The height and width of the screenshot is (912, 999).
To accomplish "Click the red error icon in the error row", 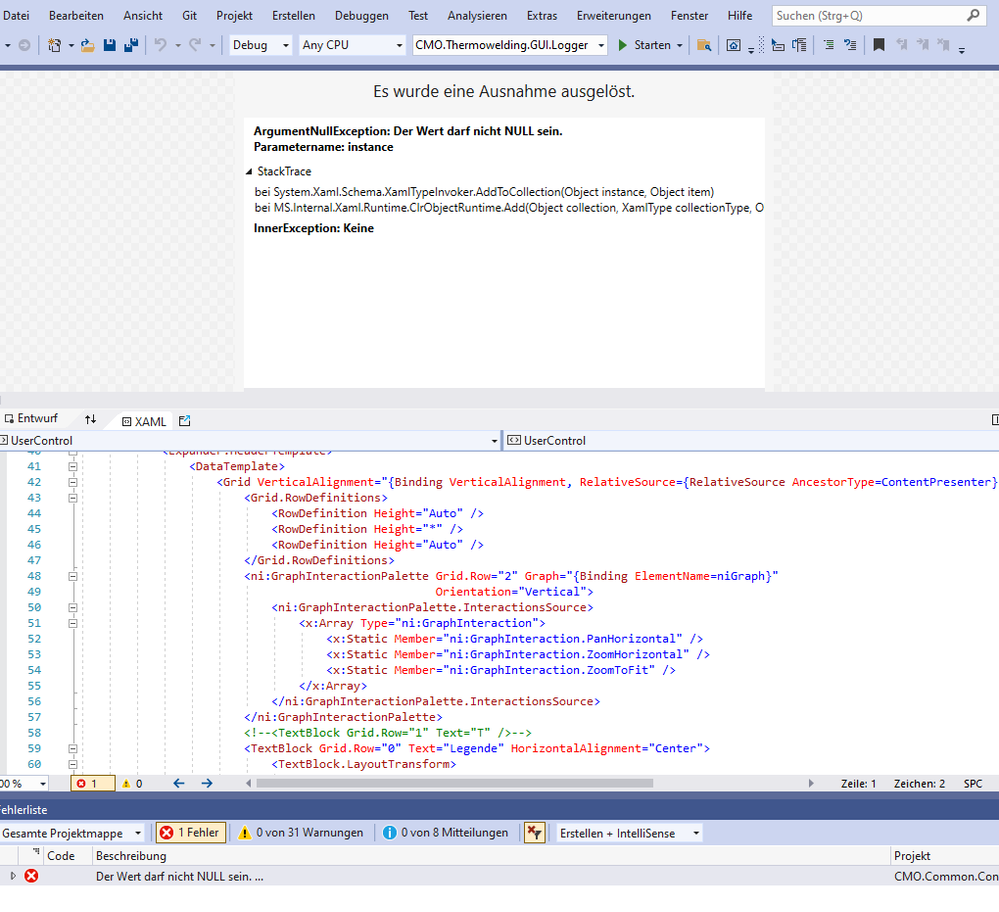I will (x=31, y=876).
